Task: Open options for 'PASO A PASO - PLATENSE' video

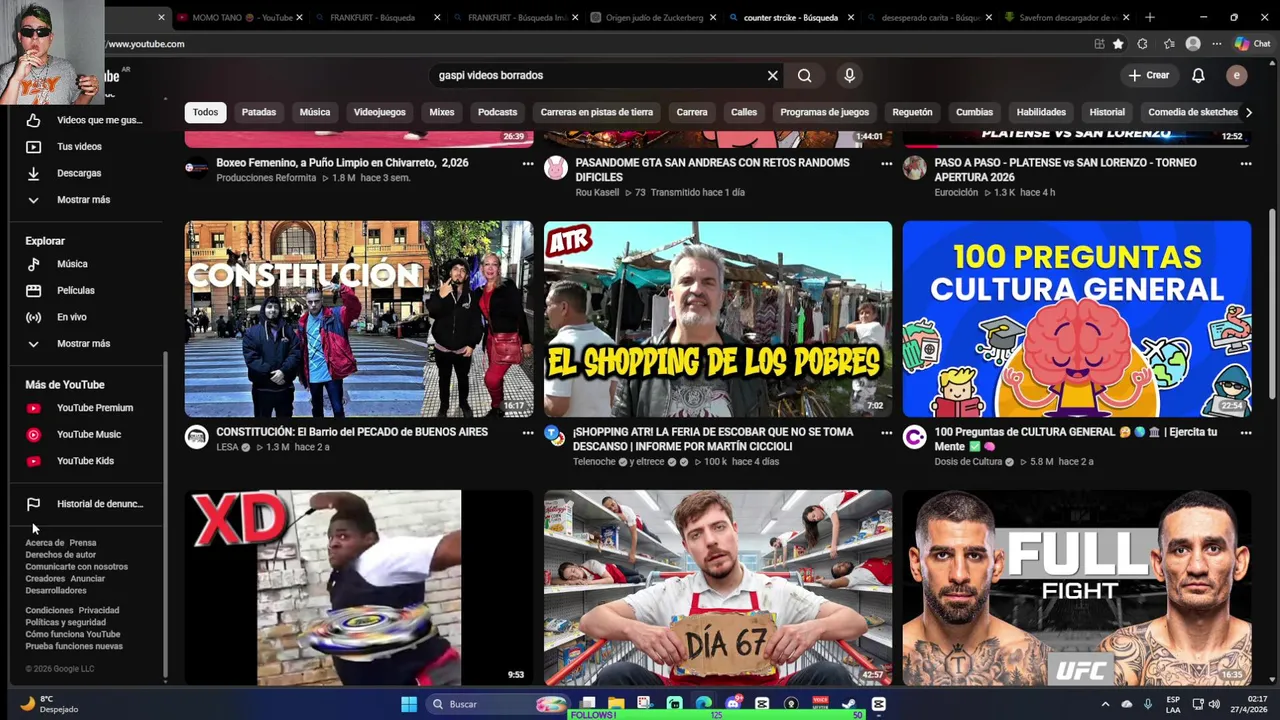Action: click(1245, 163)
